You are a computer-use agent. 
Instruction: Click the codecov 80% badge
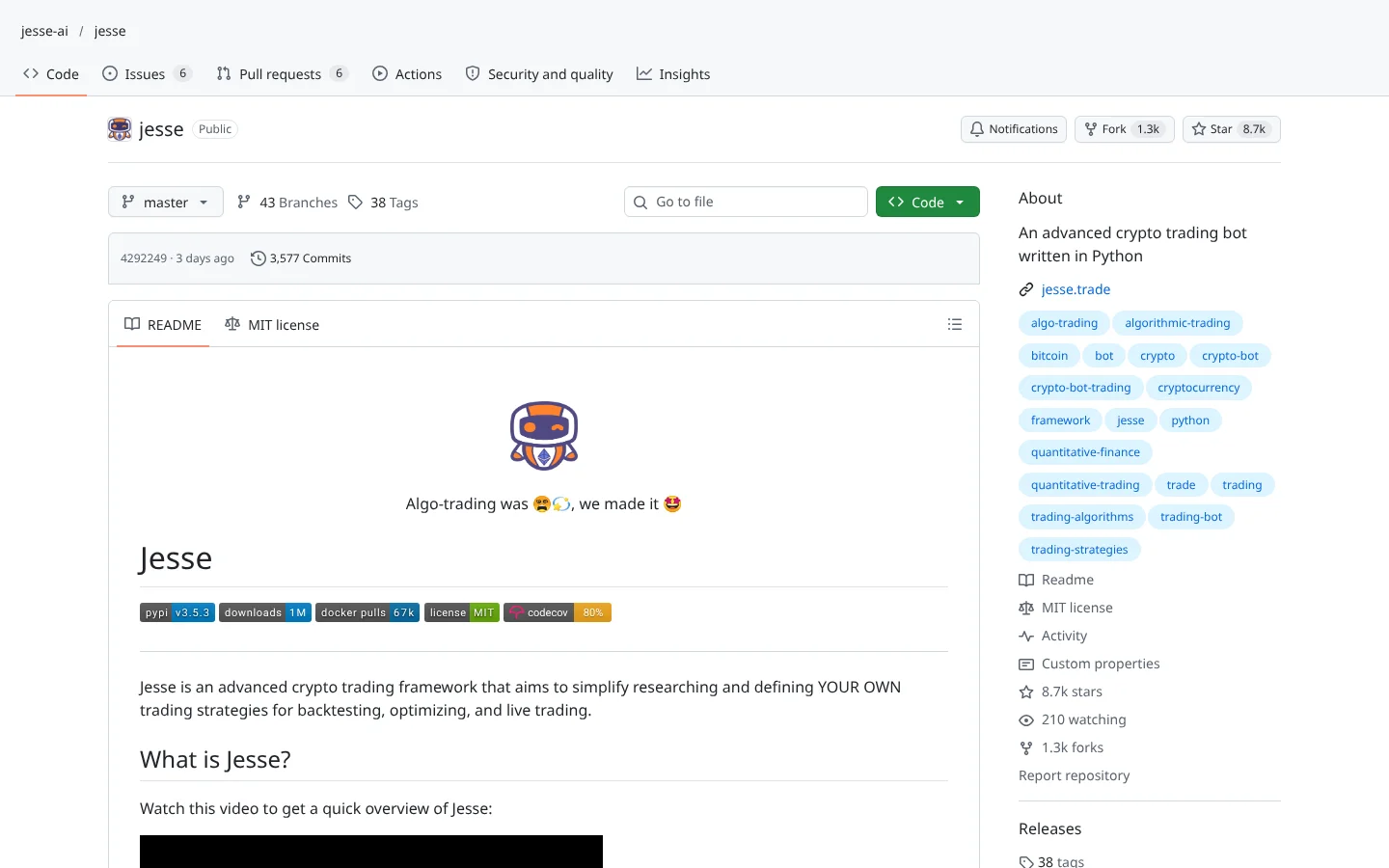tap(558, 612)
